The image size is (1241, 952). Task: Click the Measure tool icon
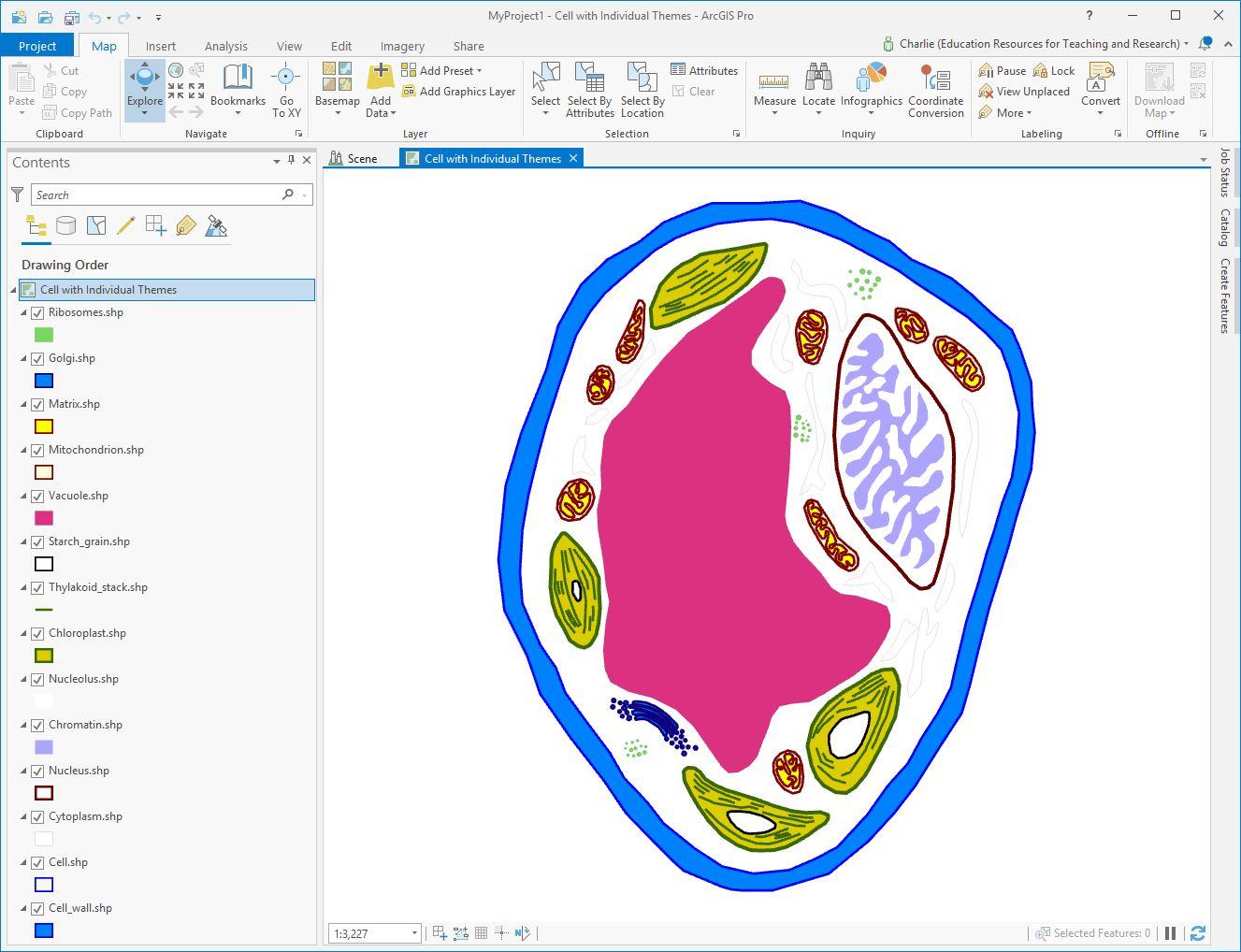[x=773, y=81]
